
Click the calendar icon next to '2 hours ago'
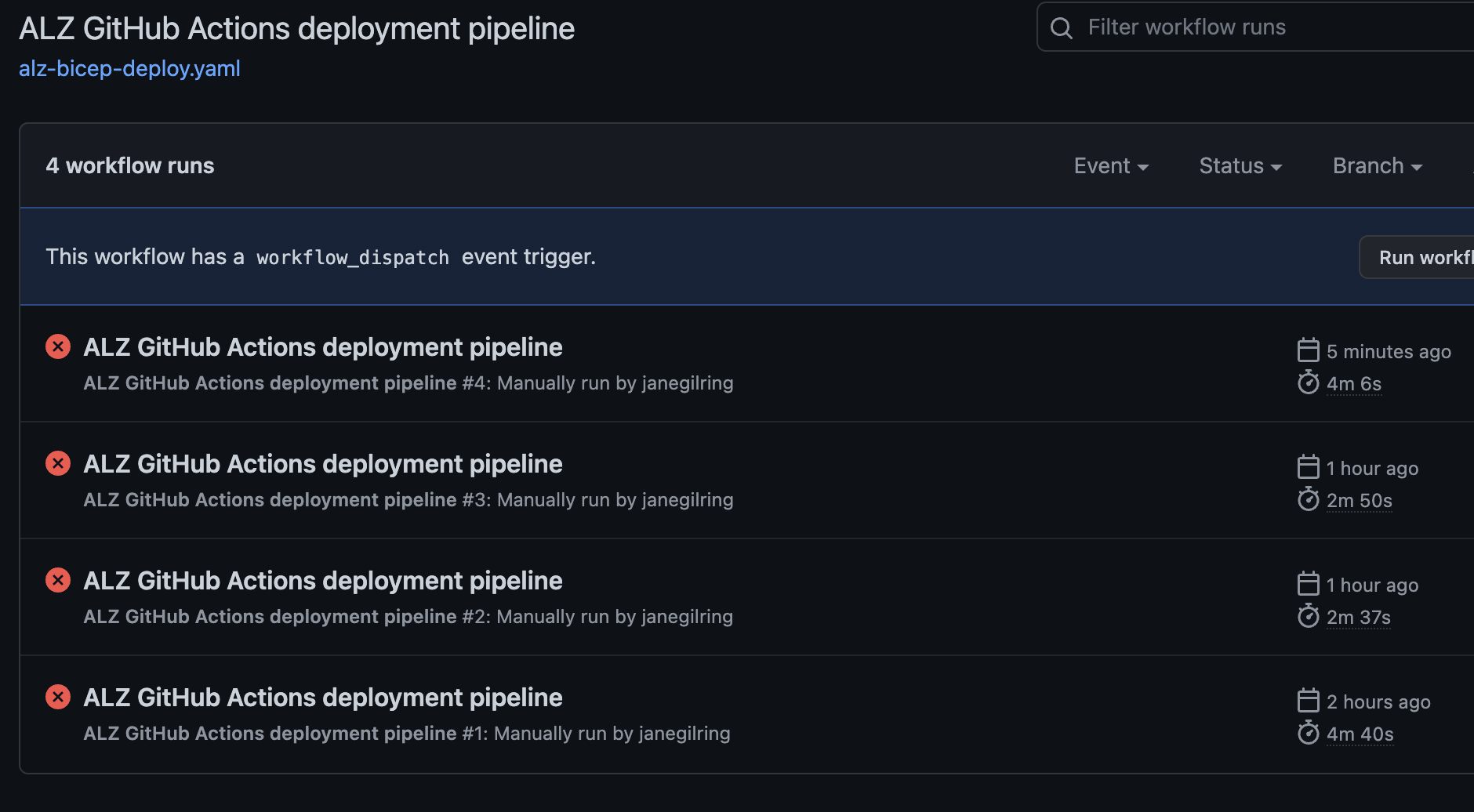click(1308, 701)
